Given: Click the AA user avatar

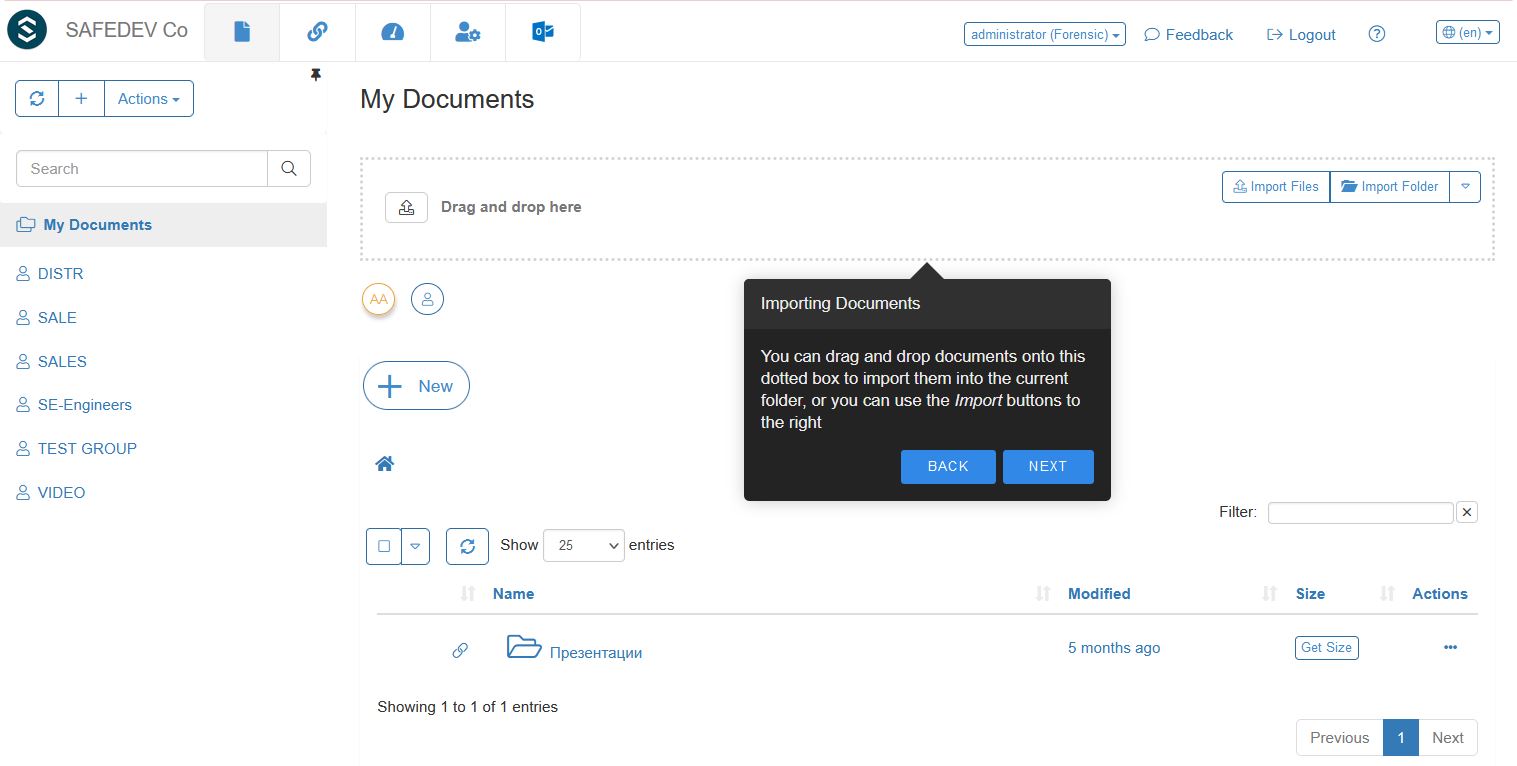Looking at the screenshot, I should pos(378,299).
